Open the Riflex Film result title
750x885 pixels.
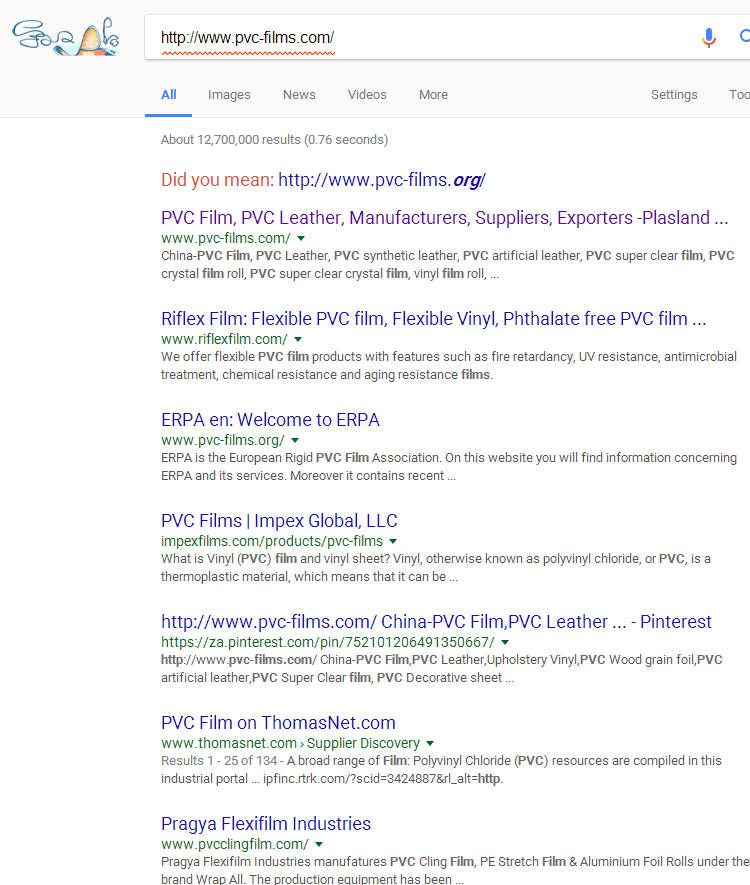(433, 319)
